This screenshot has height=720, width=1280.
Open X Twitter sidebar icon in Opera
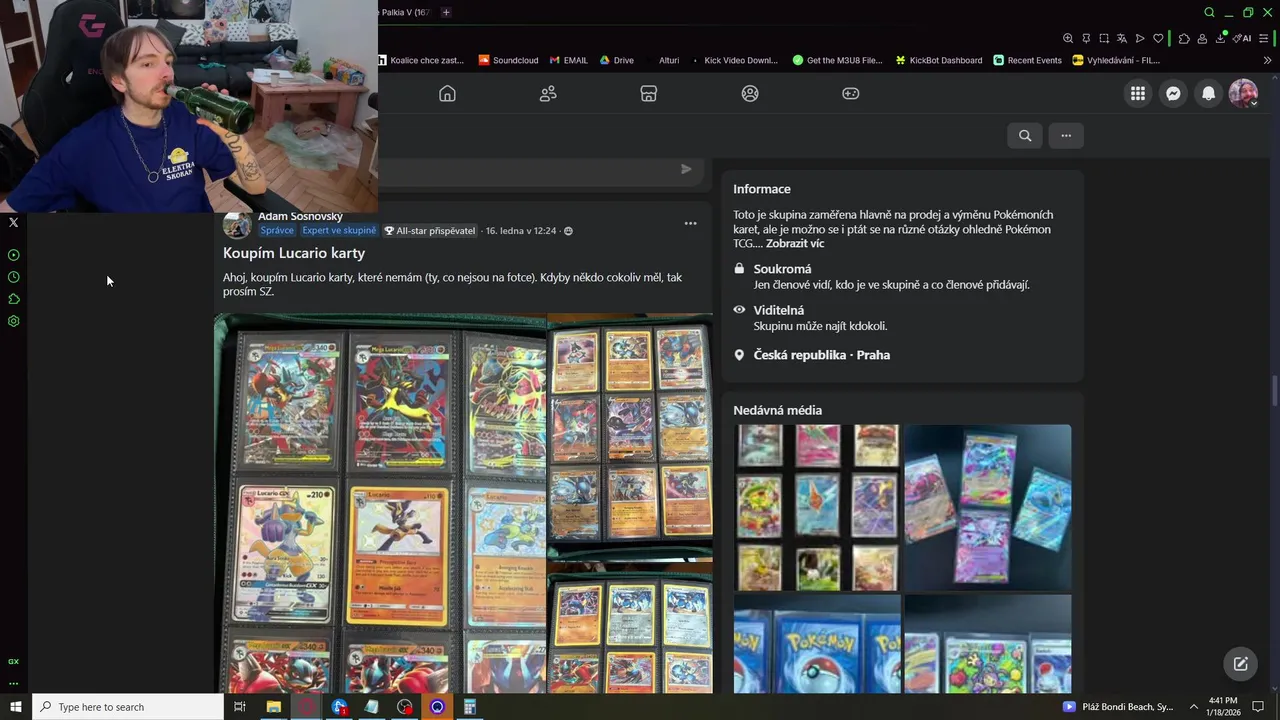(x=13, y=222)
